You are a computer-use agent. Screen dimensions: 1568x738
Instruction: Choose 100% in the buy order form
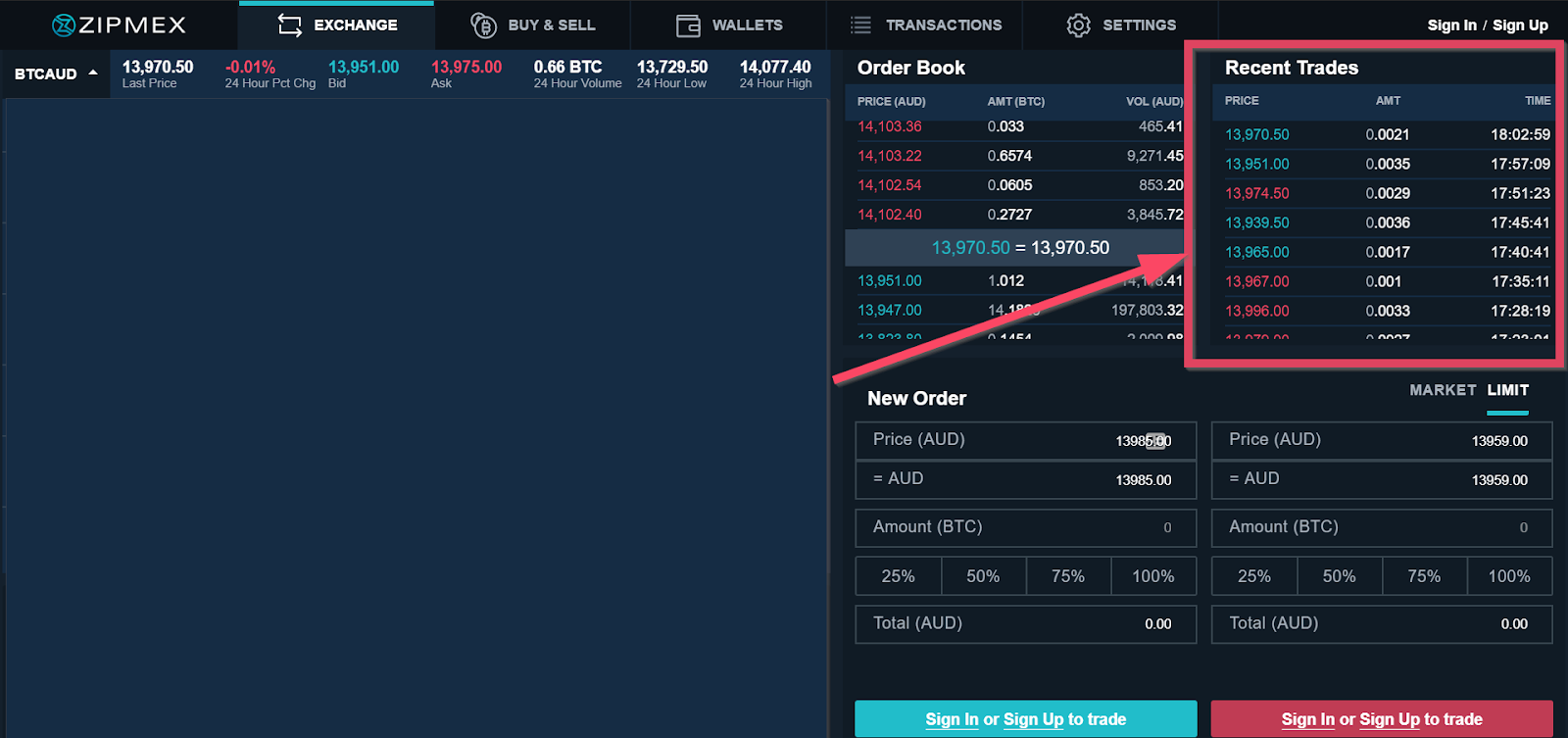1153,576
